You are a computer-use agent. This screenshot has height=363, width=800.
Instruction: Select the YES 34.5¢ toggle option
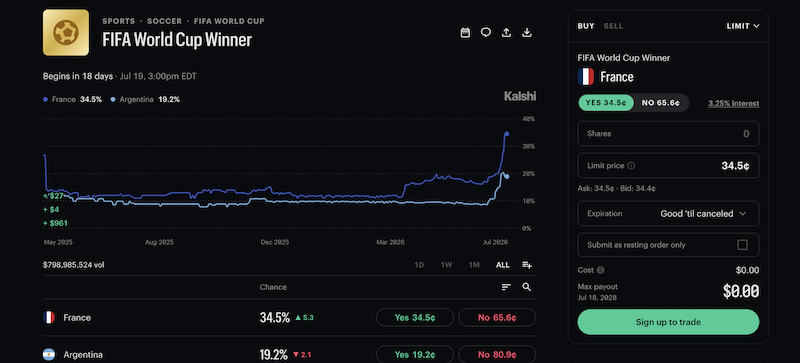pos(606,103)
